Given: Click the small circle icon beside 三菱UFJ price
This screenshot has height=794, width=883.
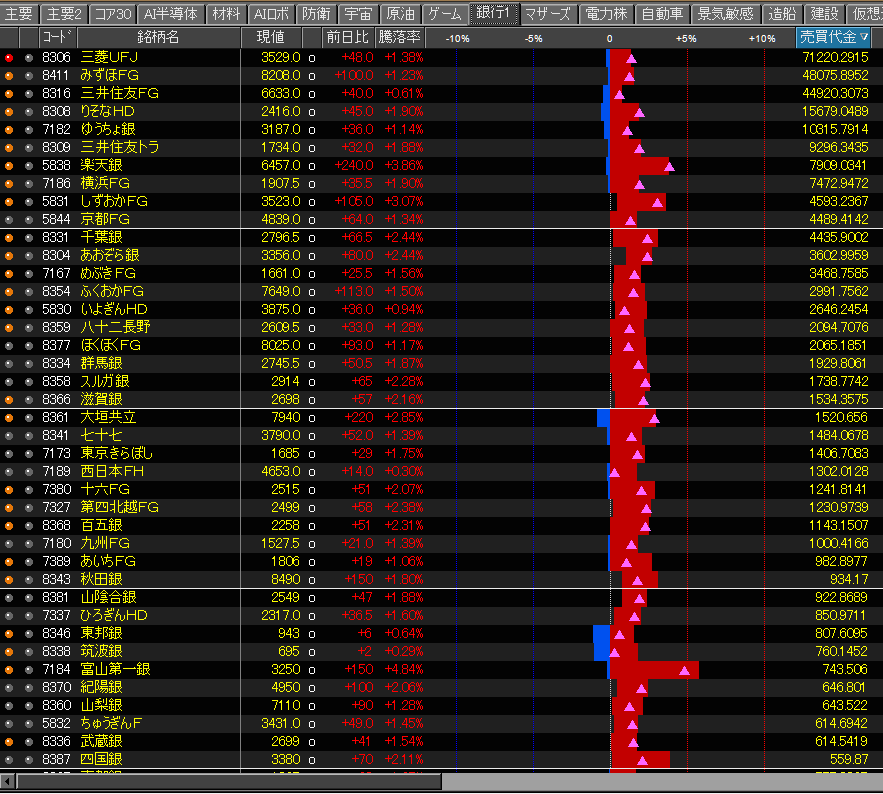Looking at the screenshot, I should click(x=312, y=58).
